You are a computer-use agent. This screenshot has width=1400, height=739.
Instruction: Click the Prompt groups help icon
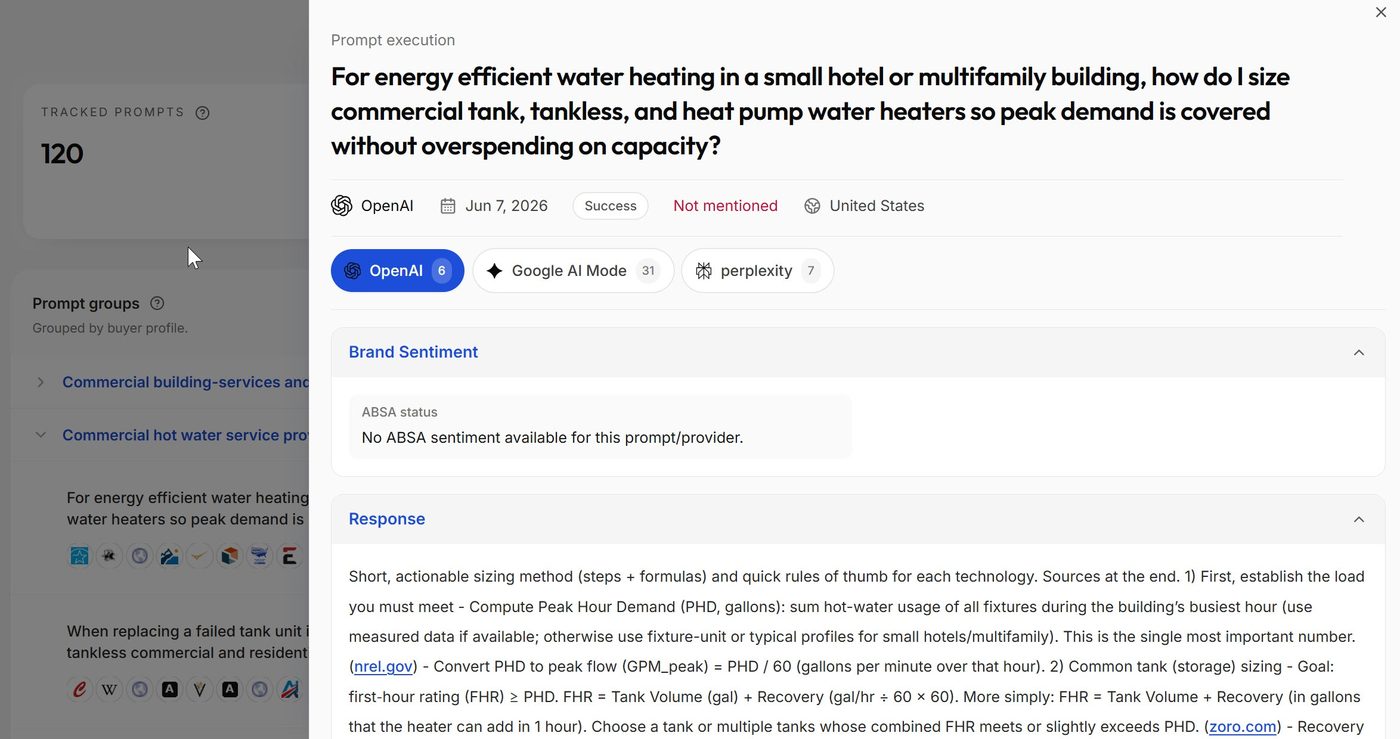[x=157, y=303]
